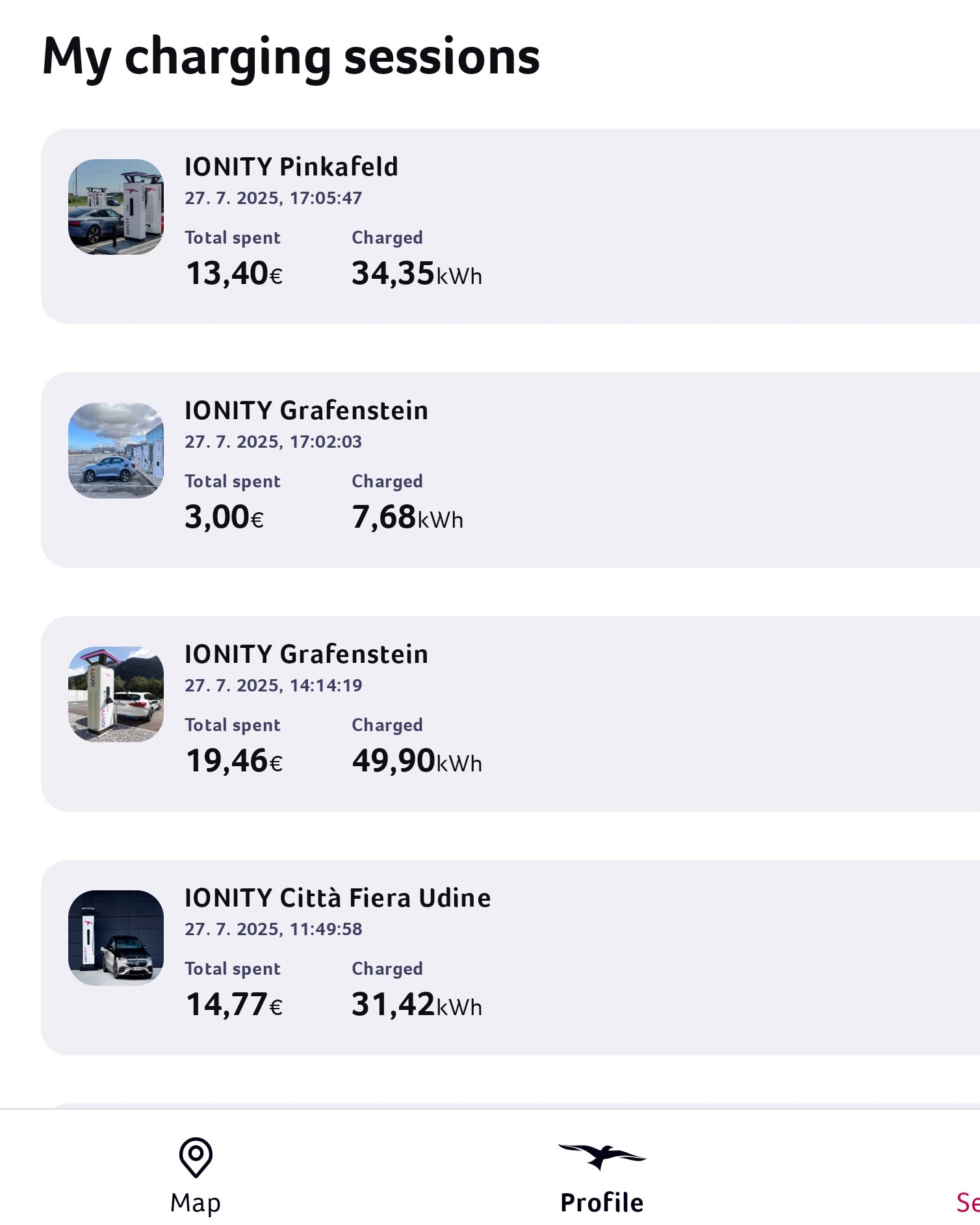Image resolution: width=980 pixels, height=1225 pixels.
Task: Select IONITY Città Fiera Udine title
Action: pos(338,898)
